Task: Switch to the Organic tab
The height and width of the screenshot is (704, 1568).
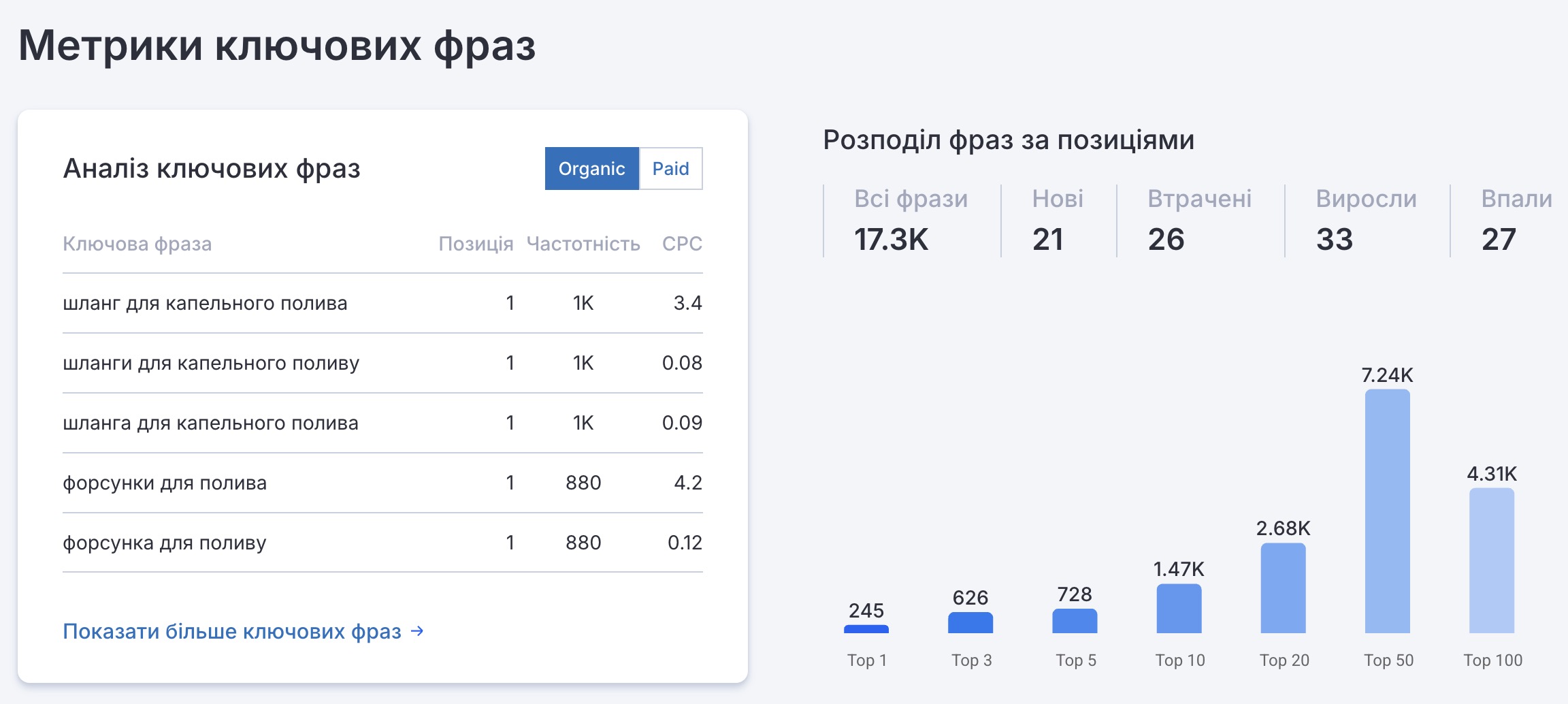Action: [x=591, y=169]
